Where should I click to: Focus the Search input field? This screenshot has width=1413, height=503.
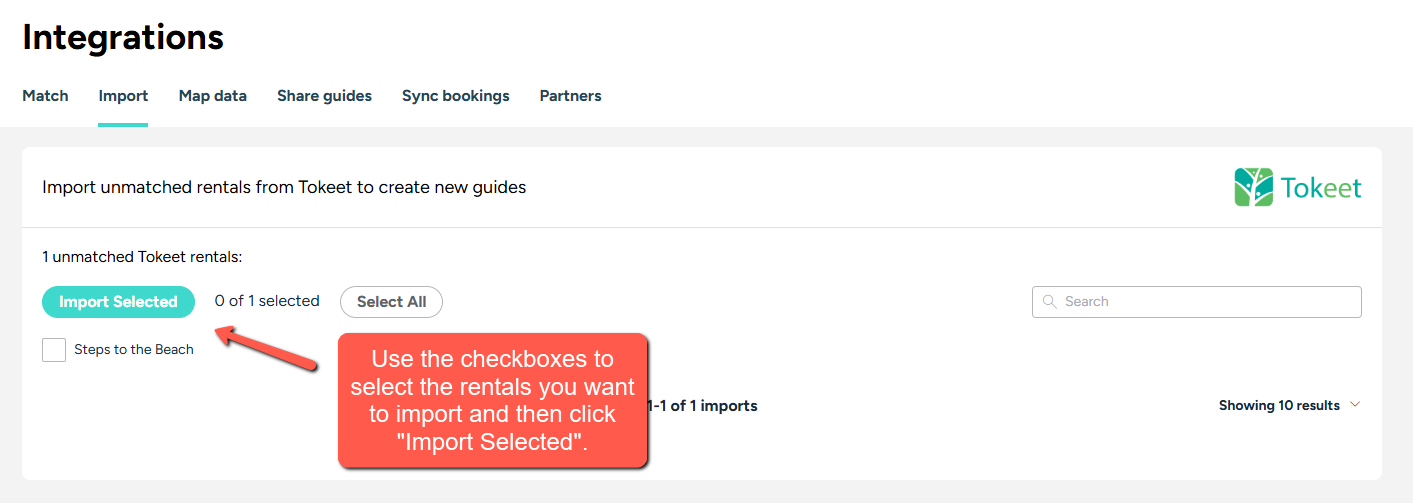click(x=1196, y=301)
